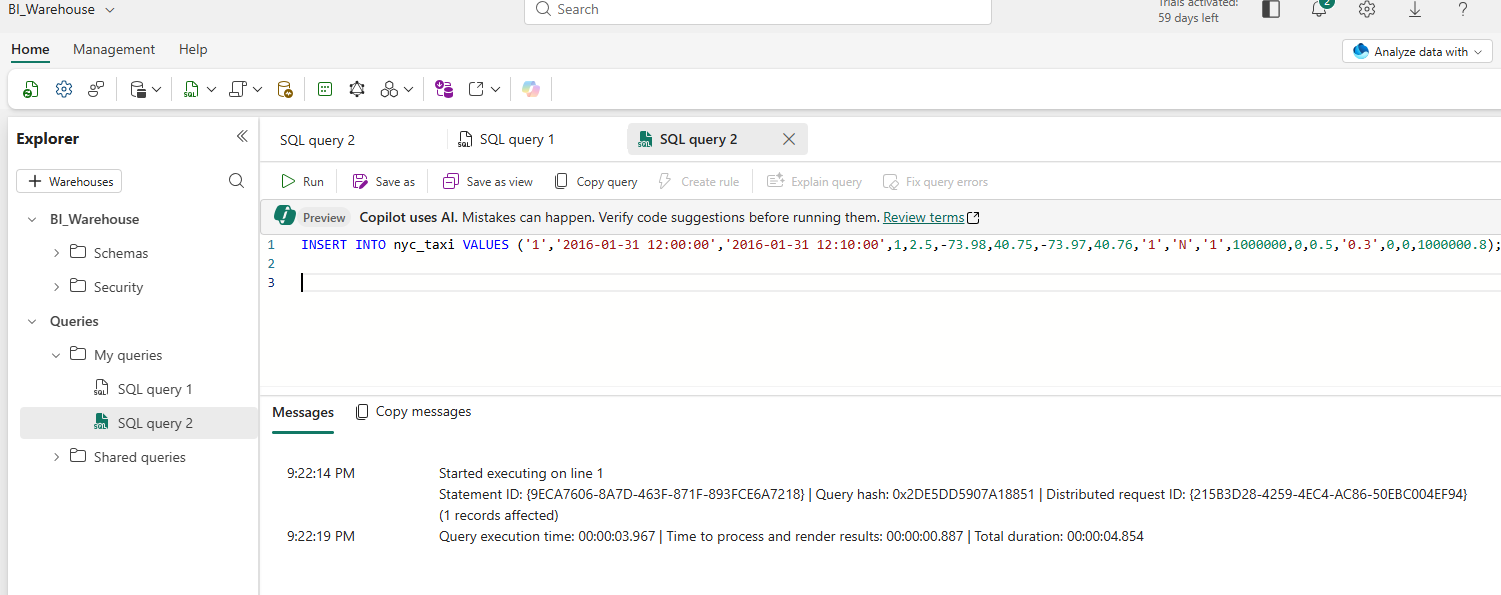The height and width of the screenshot is (595, 1501).
Task: Open the Home tab
Action: pos(30,49)
